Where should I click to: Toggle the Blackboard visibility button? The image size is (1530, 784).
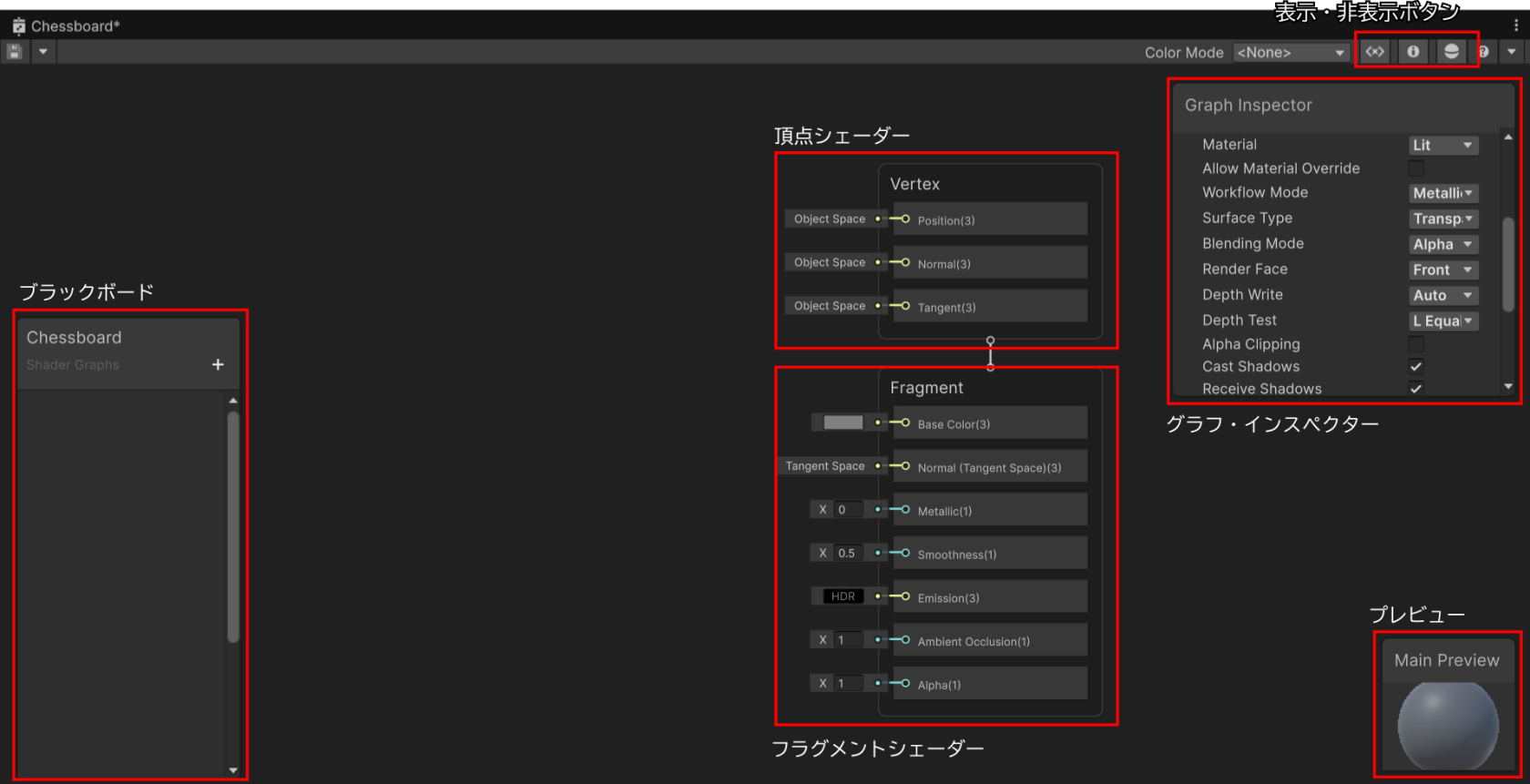coord(1374,52)
